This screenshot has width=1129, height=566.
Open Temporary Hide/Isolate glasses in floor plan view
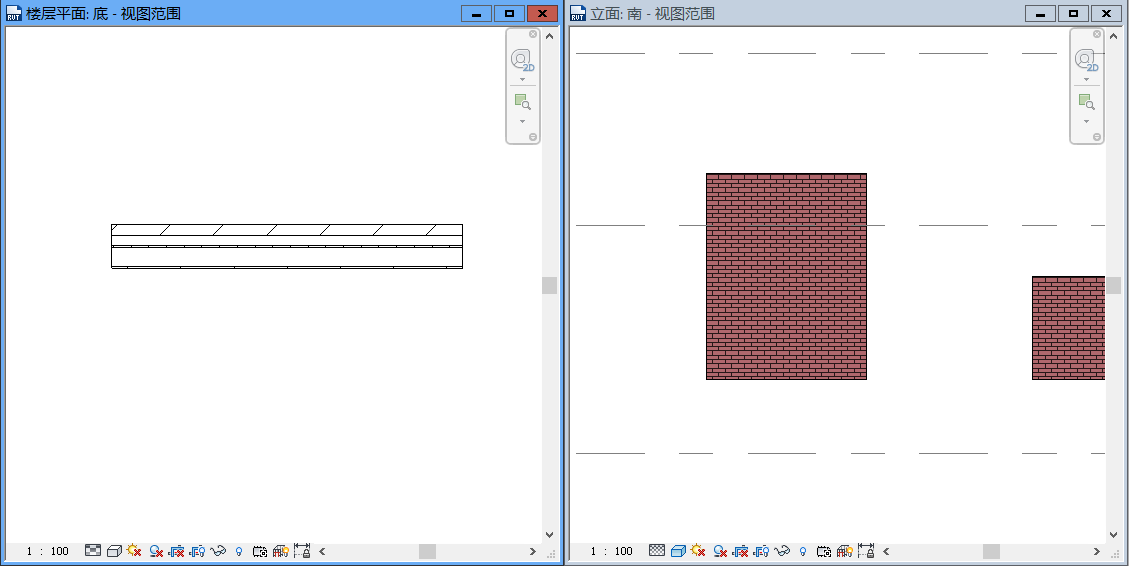tap(218, 552)
